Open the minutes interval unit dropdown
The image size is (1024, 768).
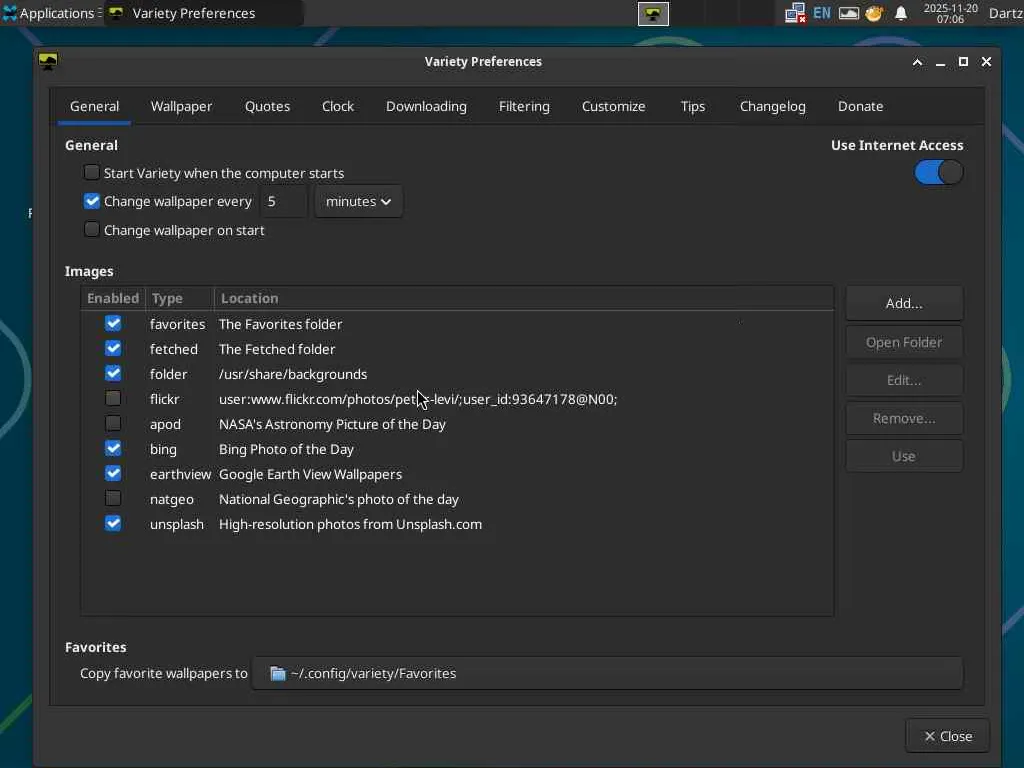[359, 201]
